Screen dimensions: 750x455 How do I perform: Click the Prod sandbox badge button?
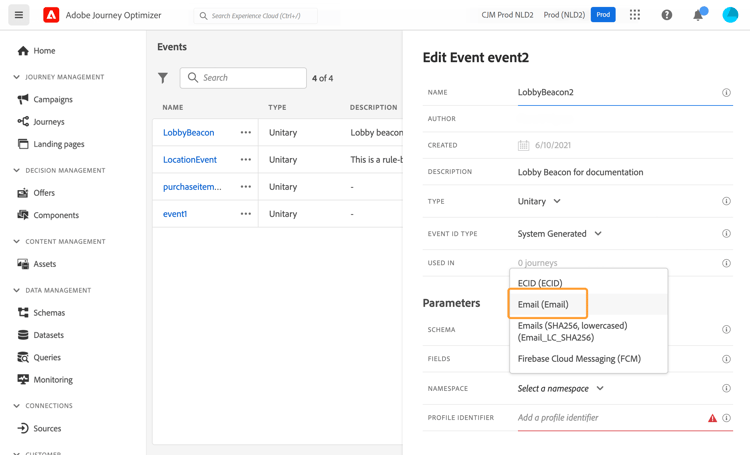coord(603,15)
